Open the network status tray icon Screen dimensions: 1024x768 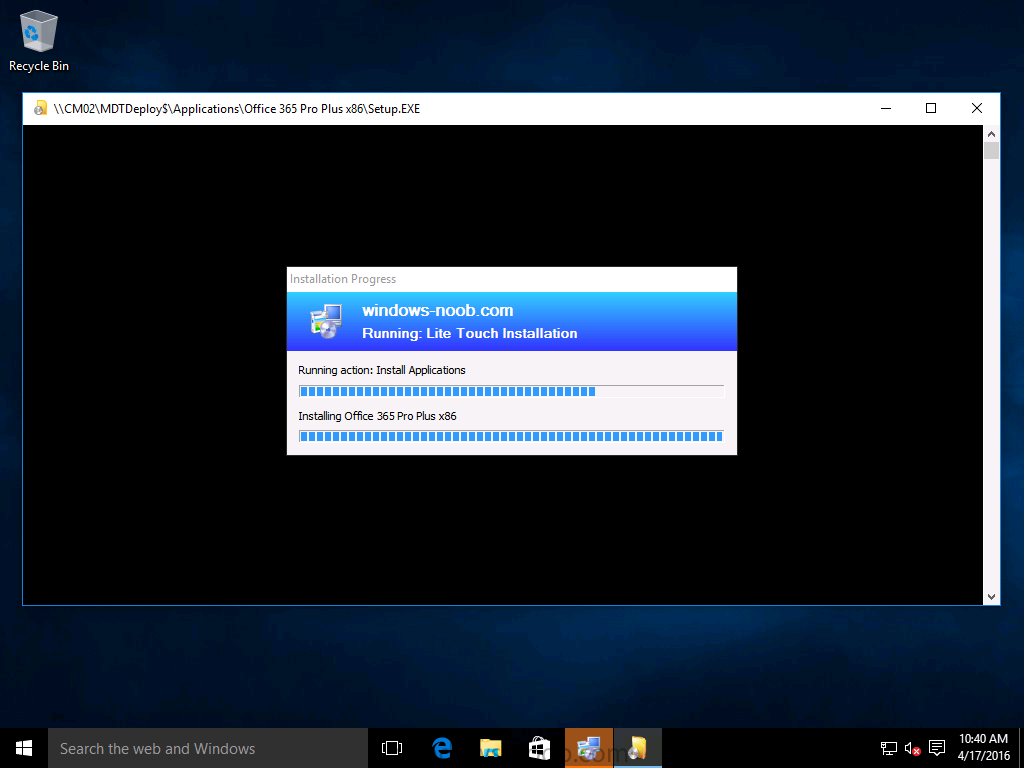click(x=888, y=748)
